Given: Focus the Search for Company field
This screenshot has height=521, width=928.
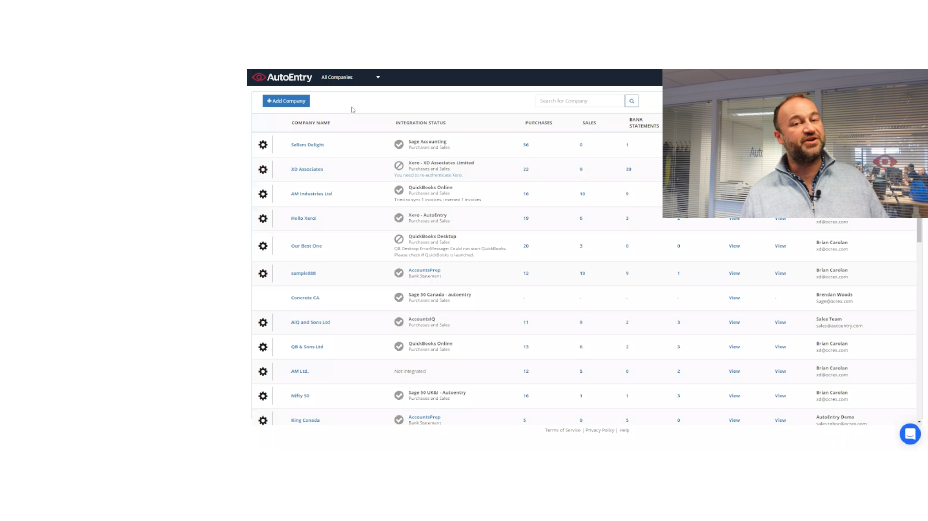Looking at the screenshot, I should click(x=580, y=101).
